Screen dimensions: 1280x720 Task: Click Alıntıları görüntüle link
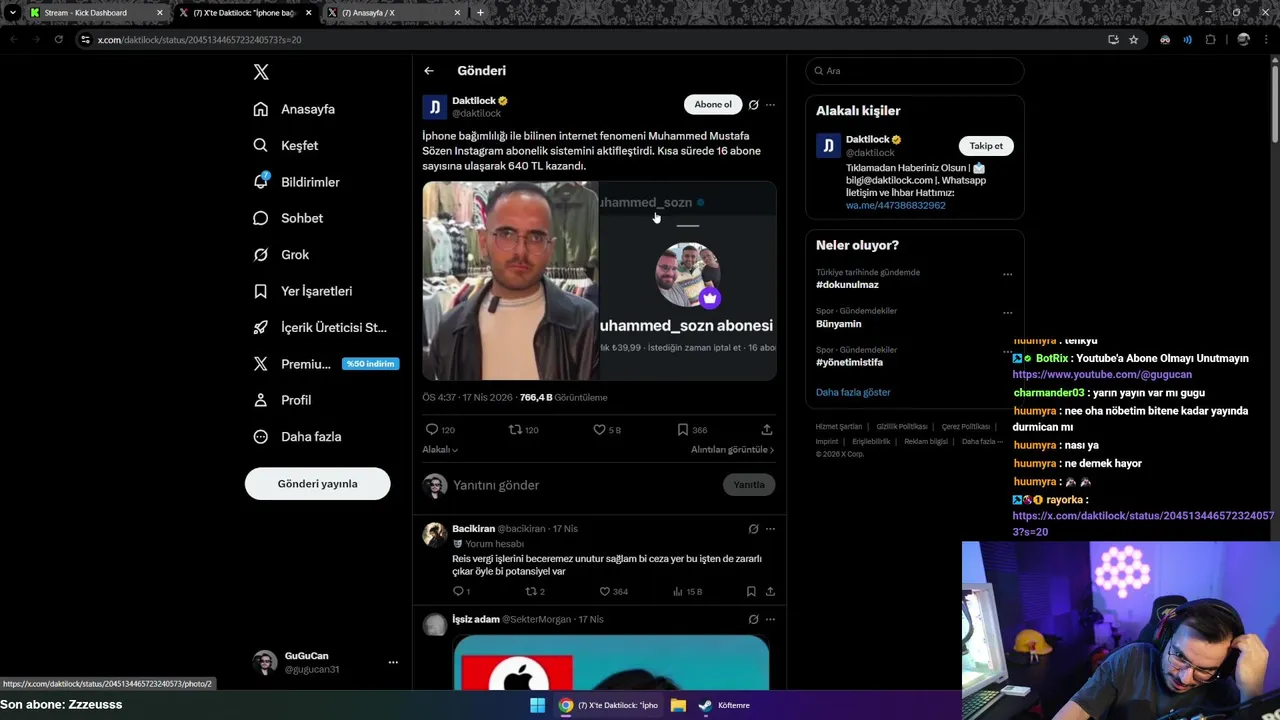(x=733, y=450)
